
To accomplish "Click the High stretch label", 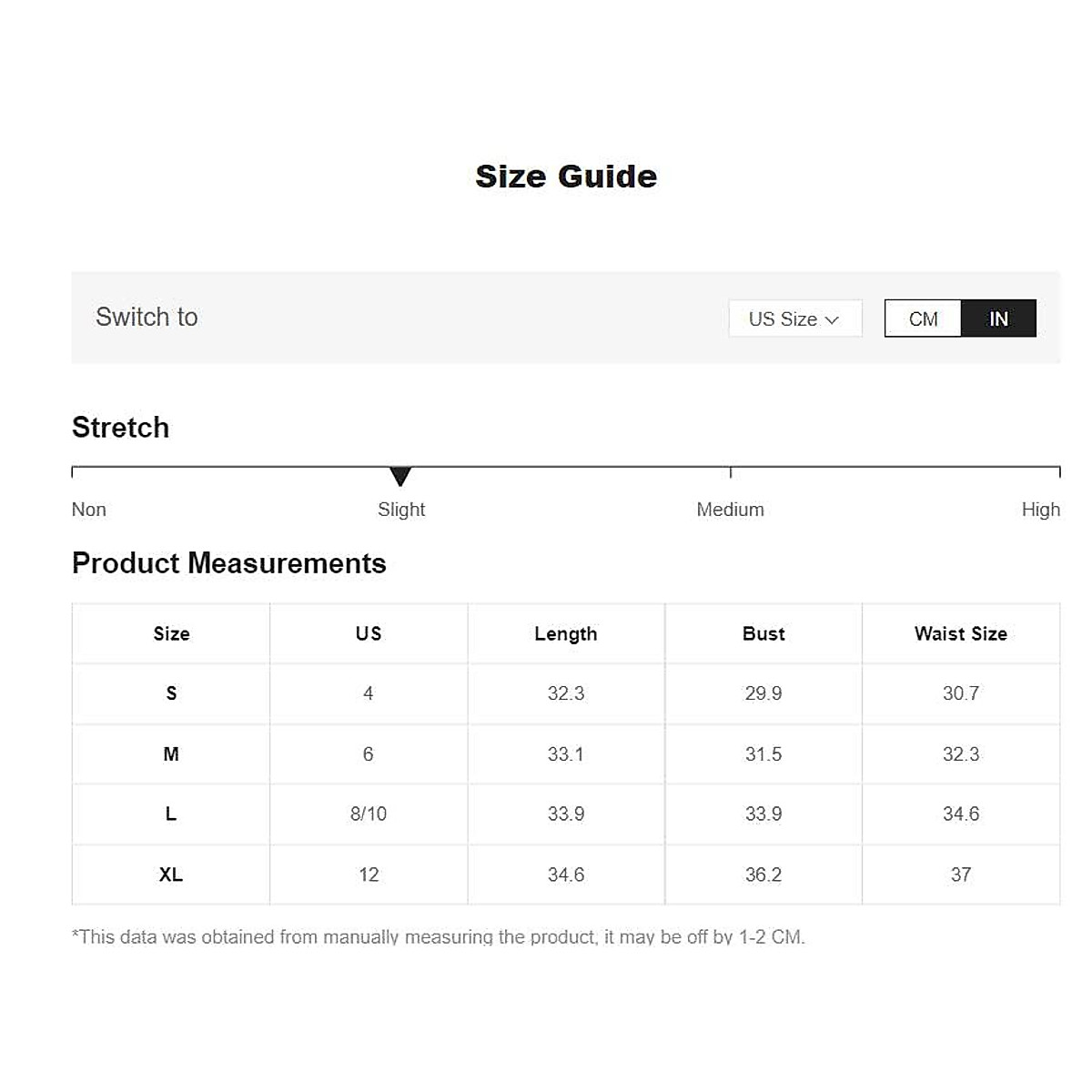I will tap(1040, 510).
